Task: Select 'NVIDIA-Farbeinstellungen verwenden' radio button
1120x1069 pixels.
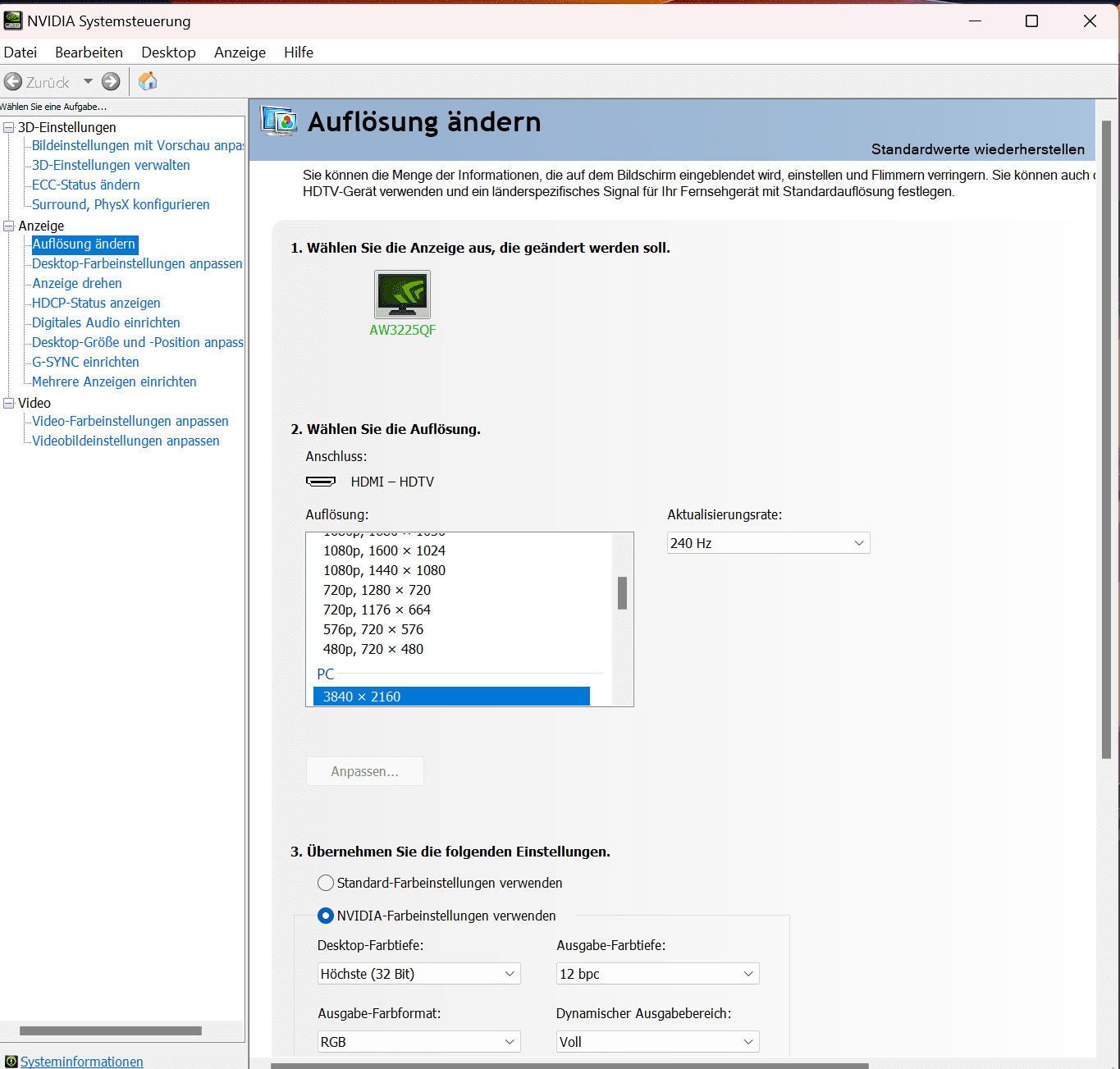Action: point(326,916)
